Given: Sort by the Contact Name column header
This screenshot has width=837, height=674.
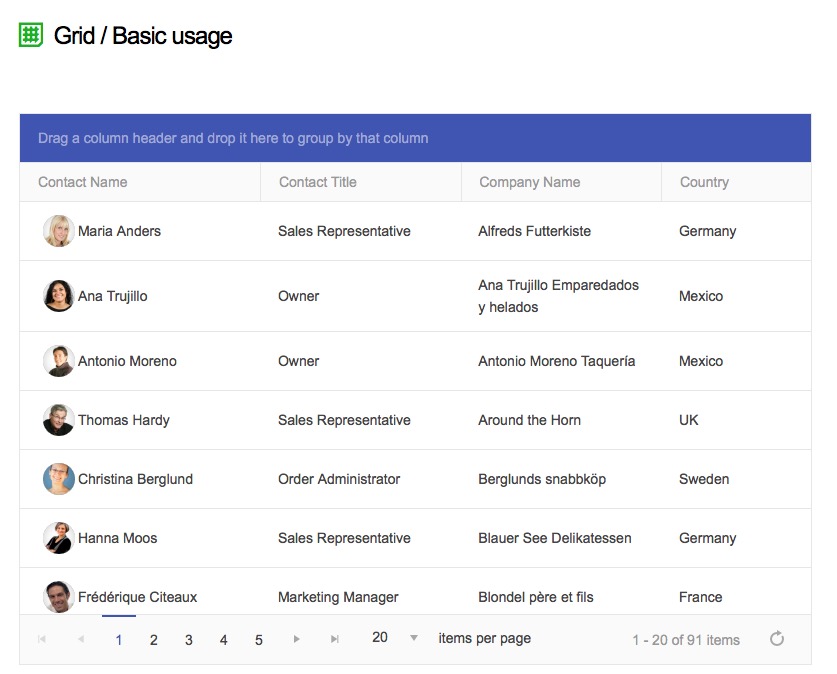Looking at the screenshot, I should (83, 182).
